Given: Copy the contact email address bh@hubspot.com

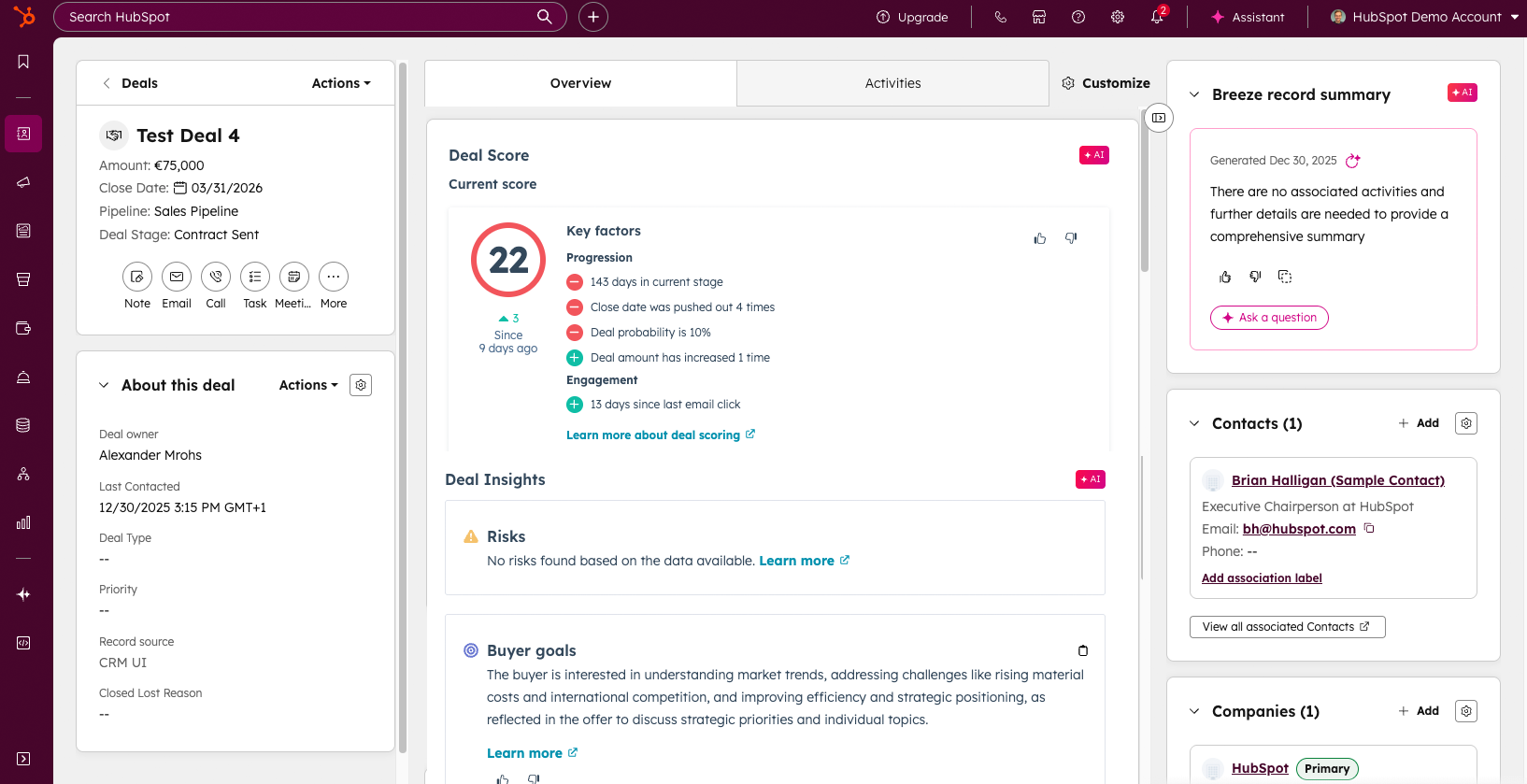Looking at the screenshot, I should pos(1369,528).
